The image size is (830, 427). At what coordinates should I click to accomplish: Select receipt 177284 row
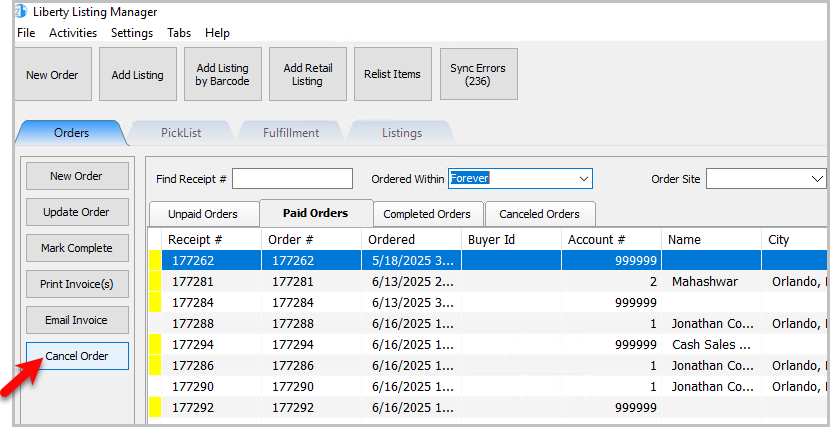click(x=488, y=303)
